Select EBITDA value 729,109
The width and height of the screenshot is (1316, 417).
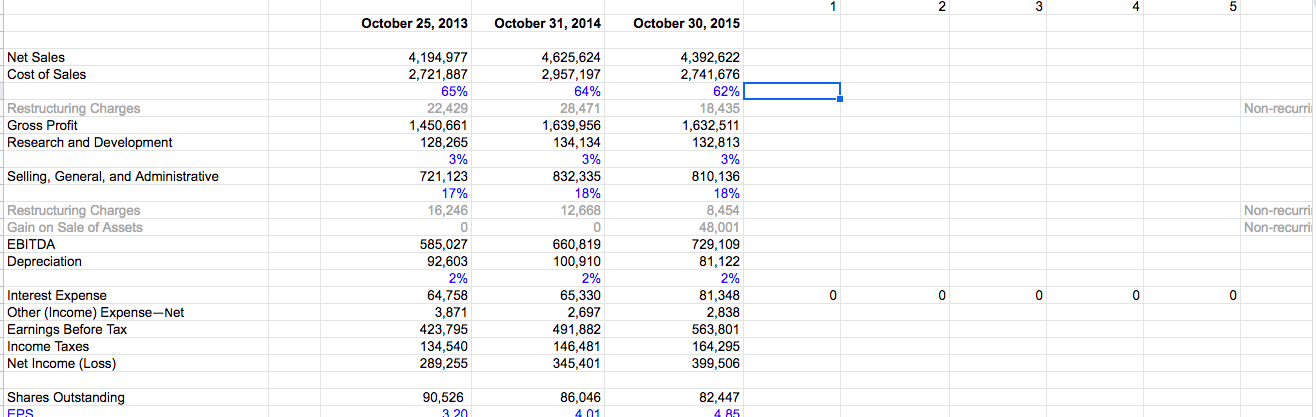(716, 244)
